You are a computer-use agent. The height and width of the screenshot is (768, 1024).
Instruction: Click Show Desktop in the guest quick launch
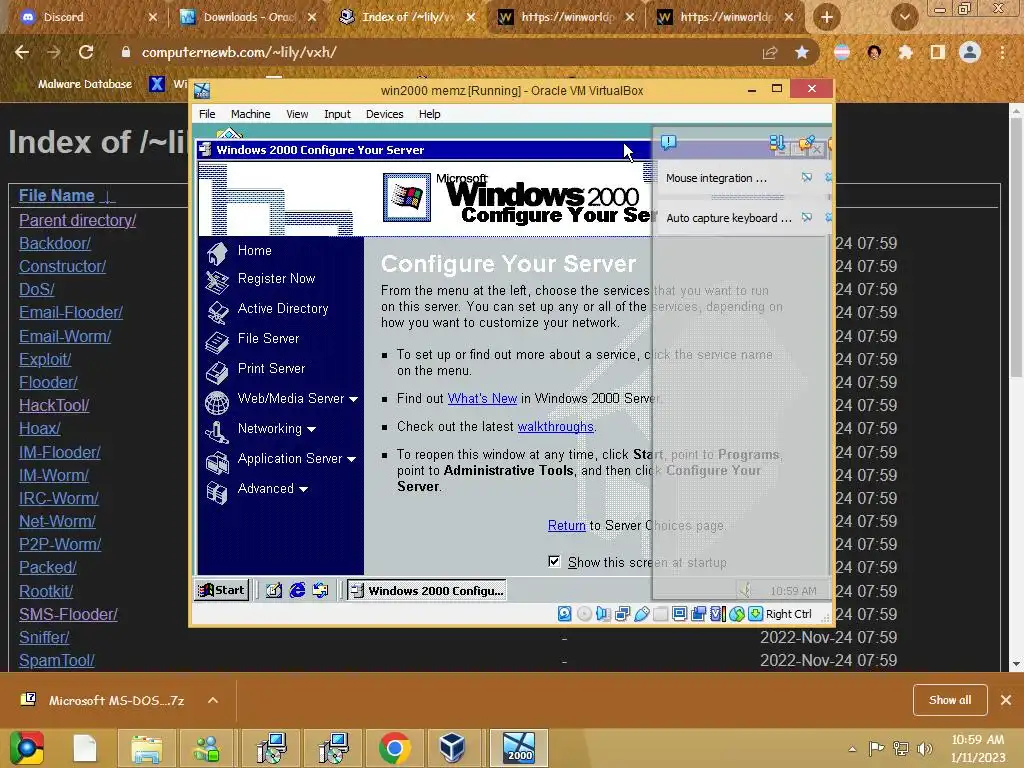click(x=274, y=590)
